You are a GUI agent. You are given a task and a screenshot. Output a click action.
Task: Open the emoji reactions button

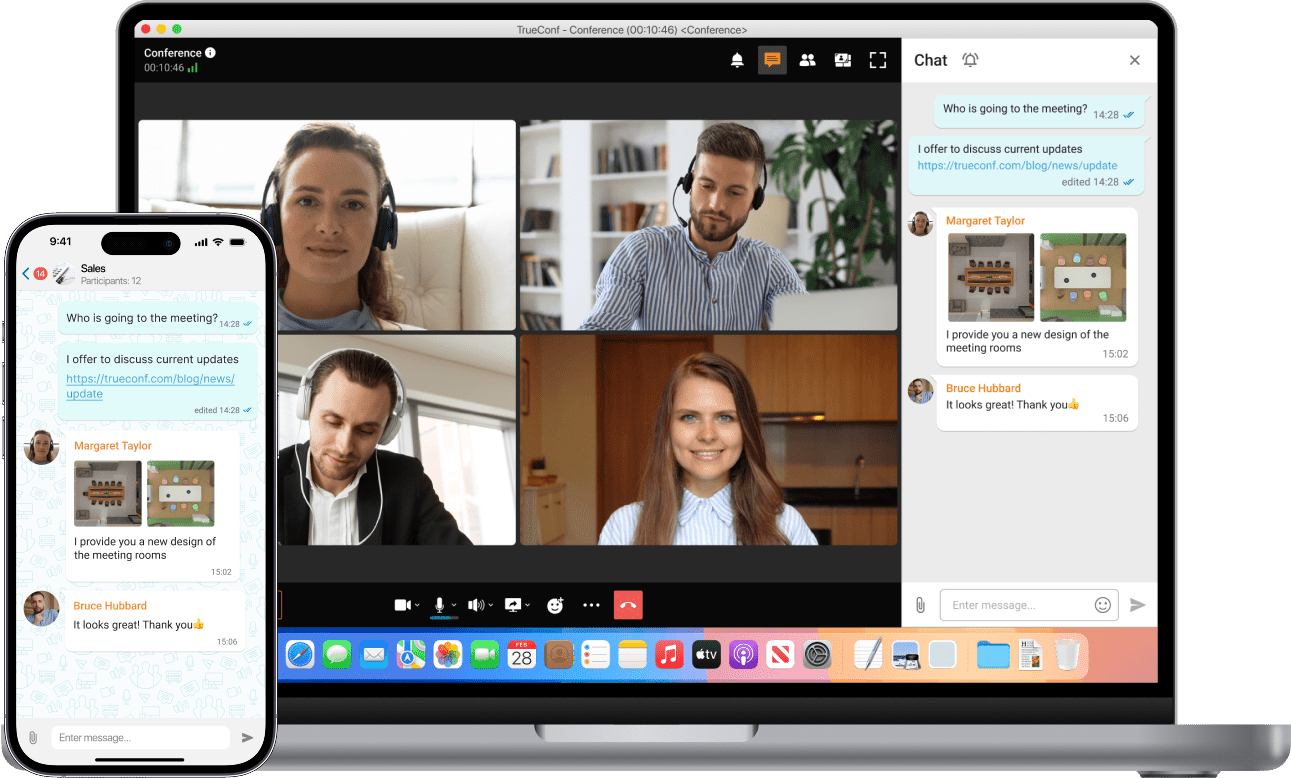[555, 605]
